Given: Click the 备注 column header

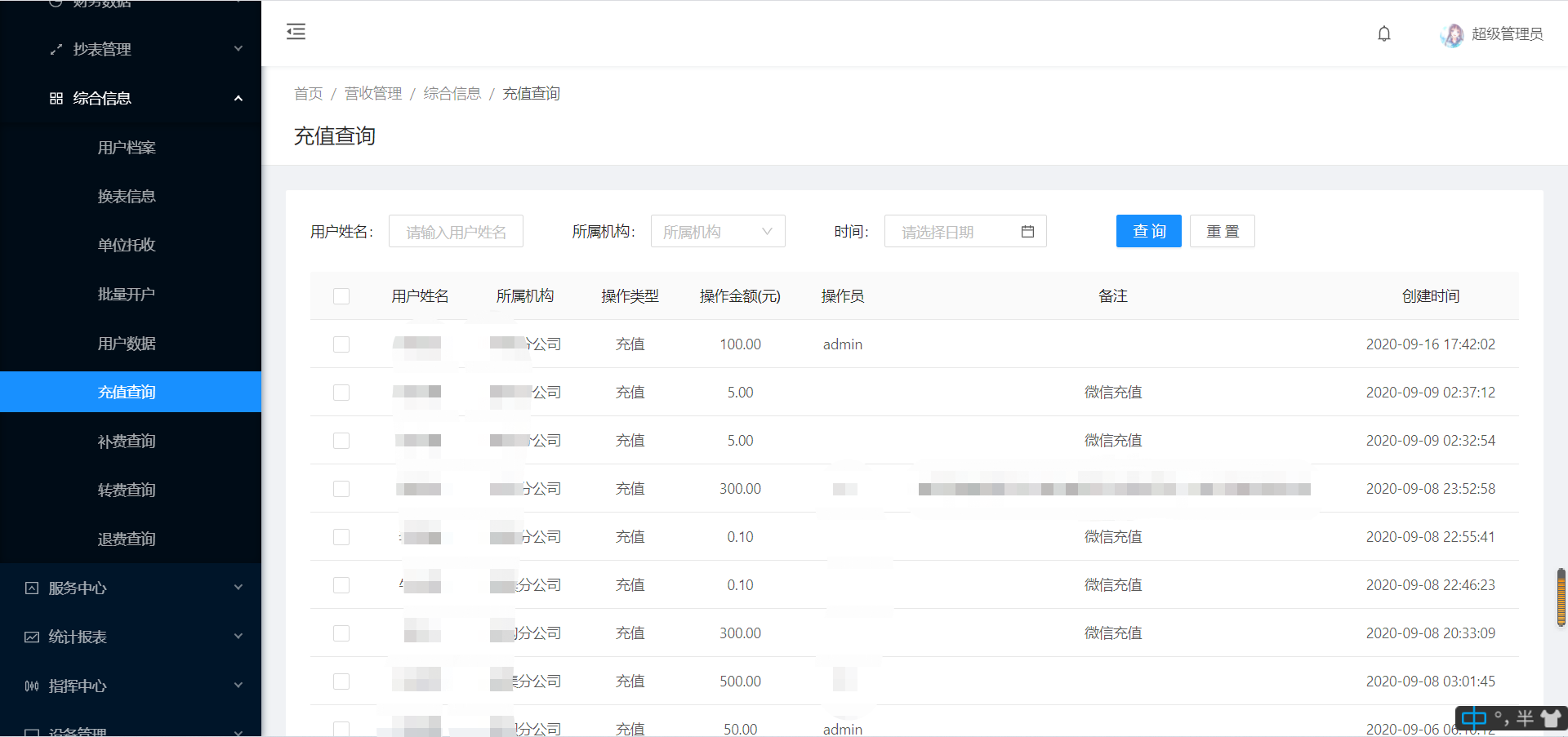Looking at the screenshot, I should 1113,296.
